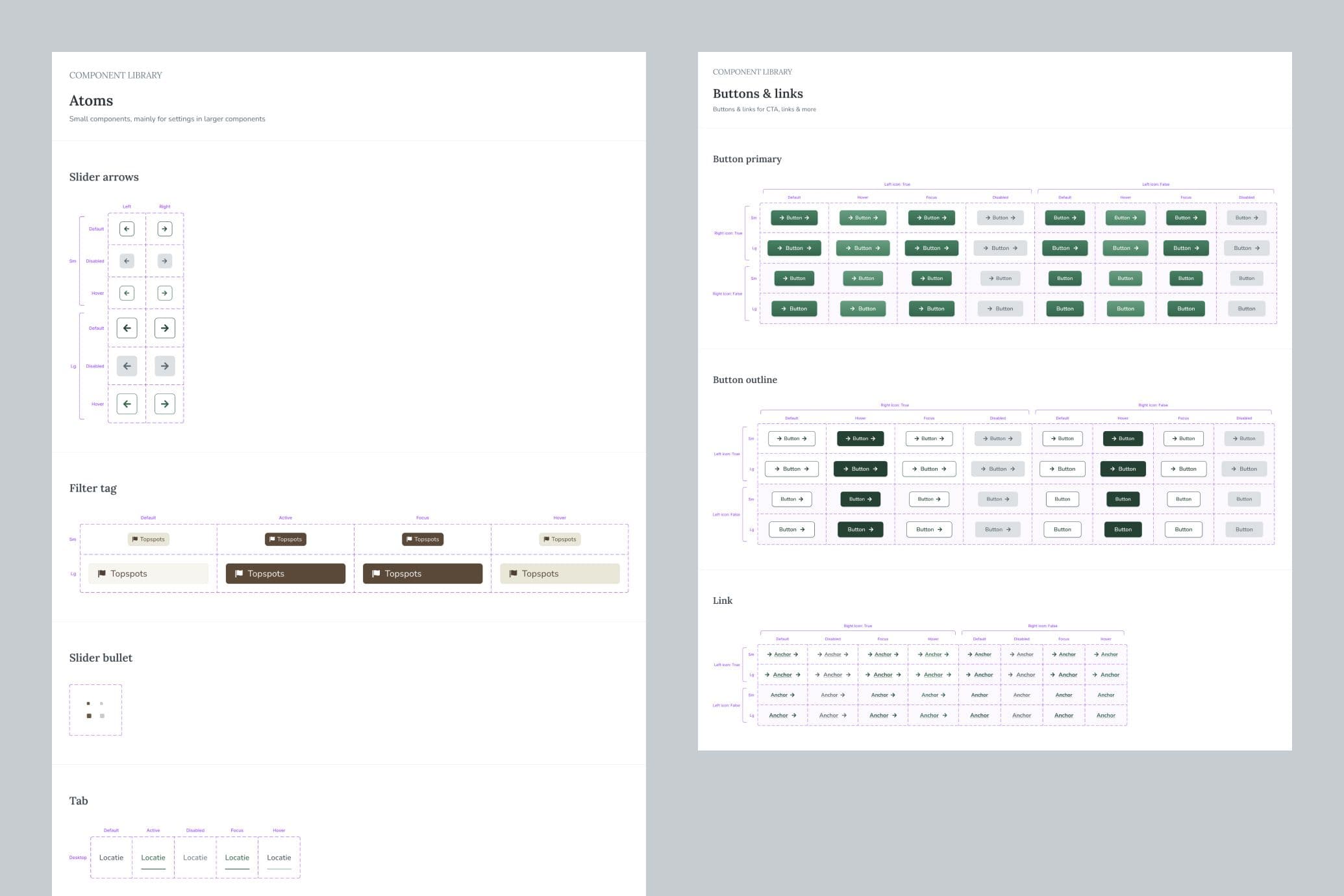
Task: Select the small inactive slider bullet
Action: pyautogui.click(x=102, y=703)
